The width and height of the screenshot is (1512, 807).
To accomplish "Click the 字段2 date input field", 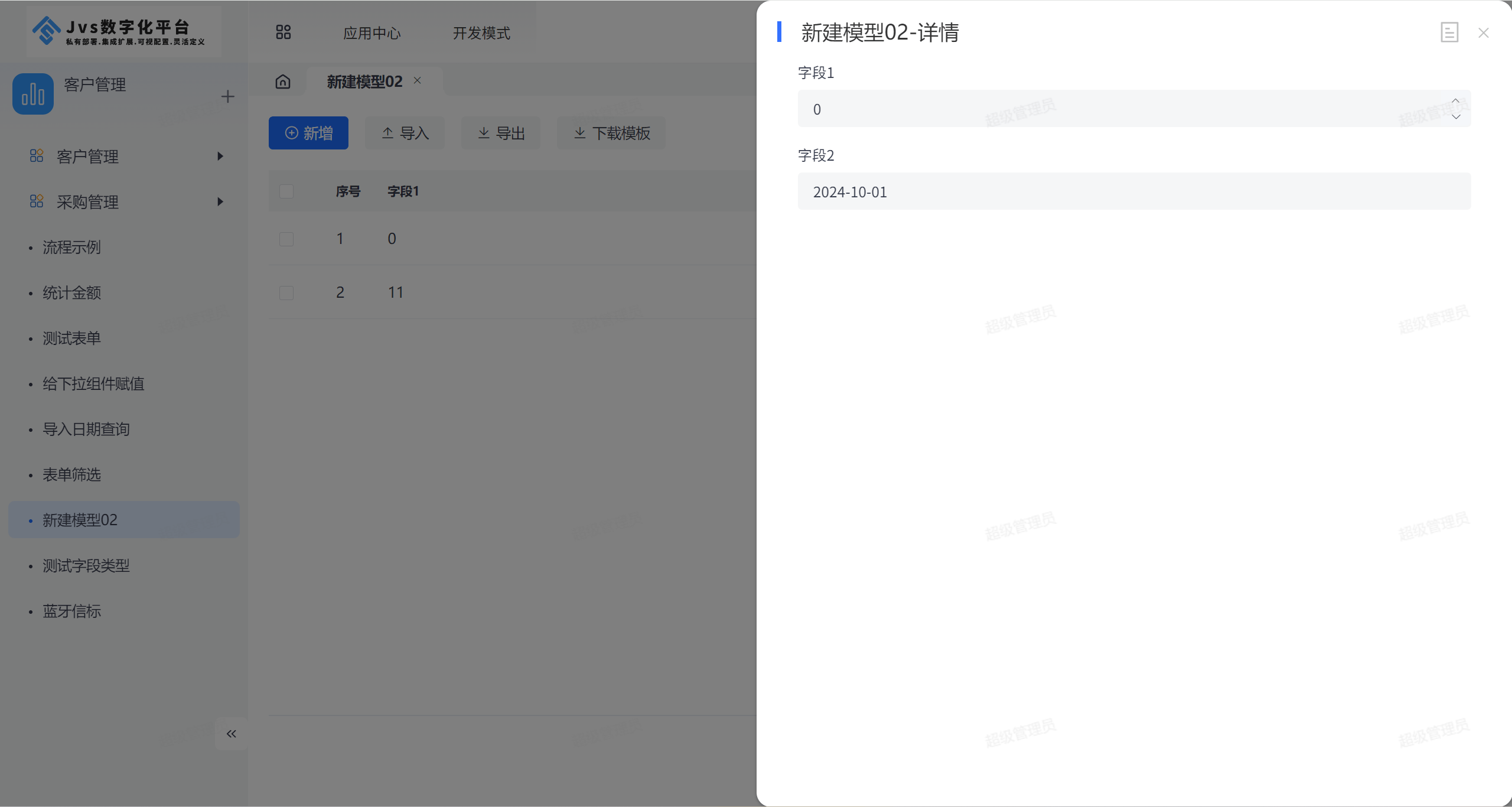I will pos(1133,191).
